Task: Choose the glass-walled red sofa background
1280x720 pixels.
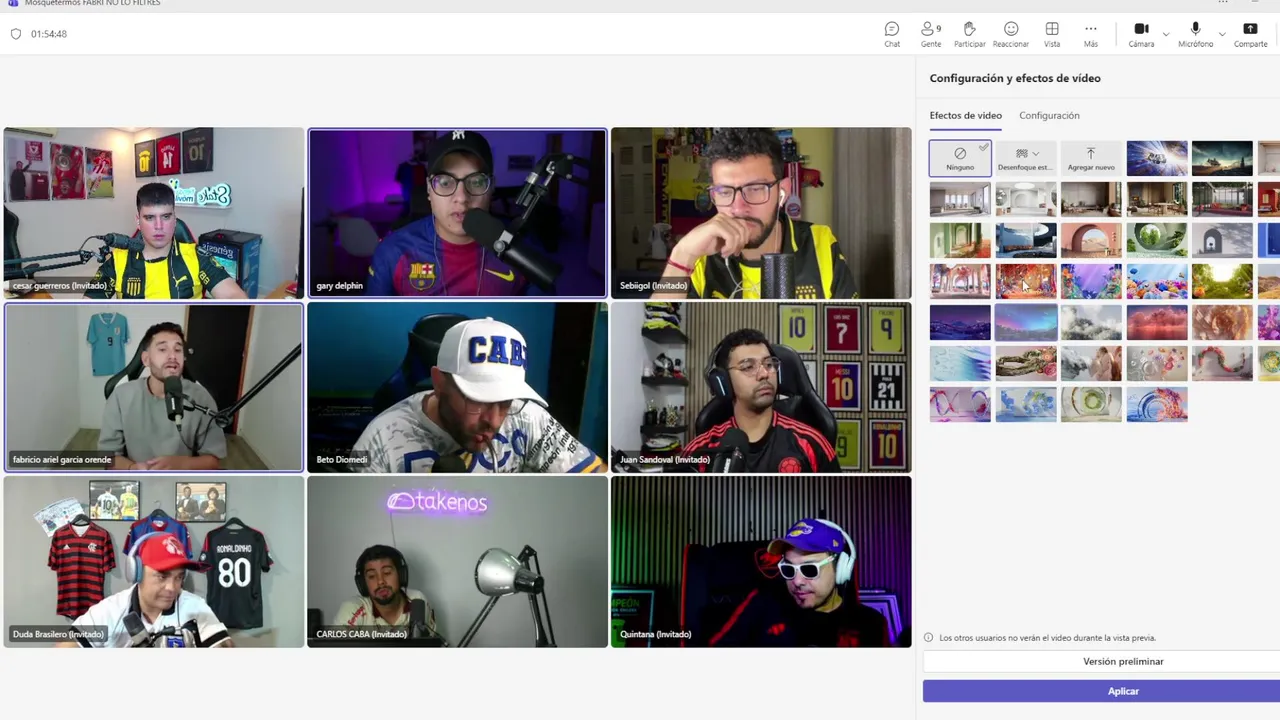Action: pyautogui.click(x=1222, y=199)
